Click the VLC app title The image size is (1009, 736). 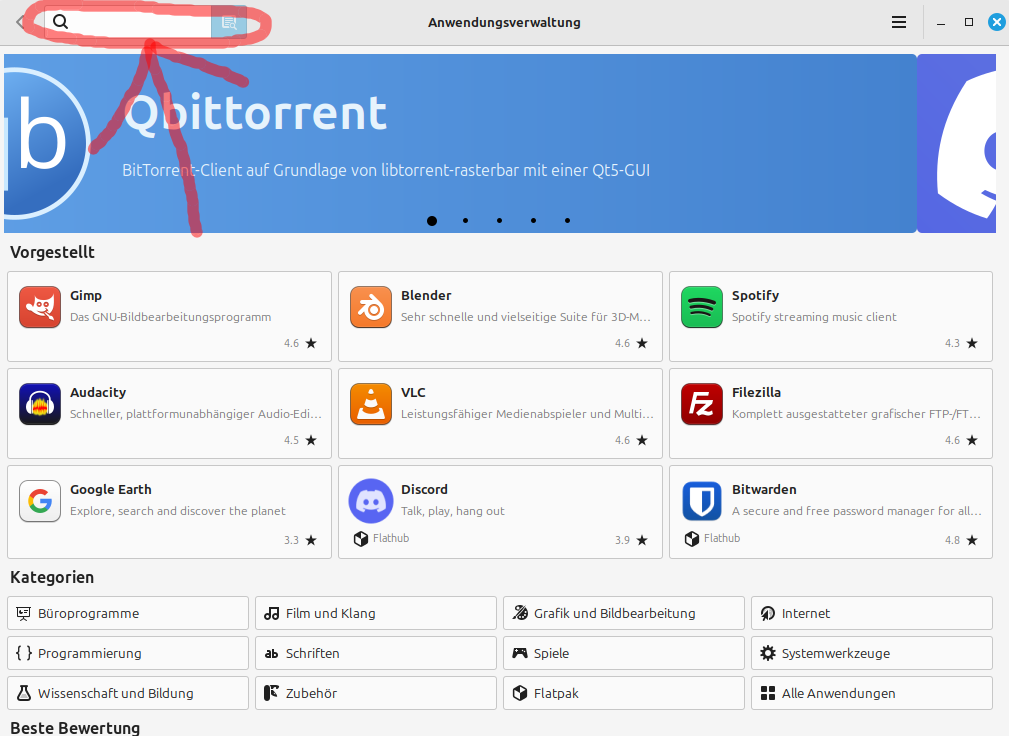coord(413,392)
